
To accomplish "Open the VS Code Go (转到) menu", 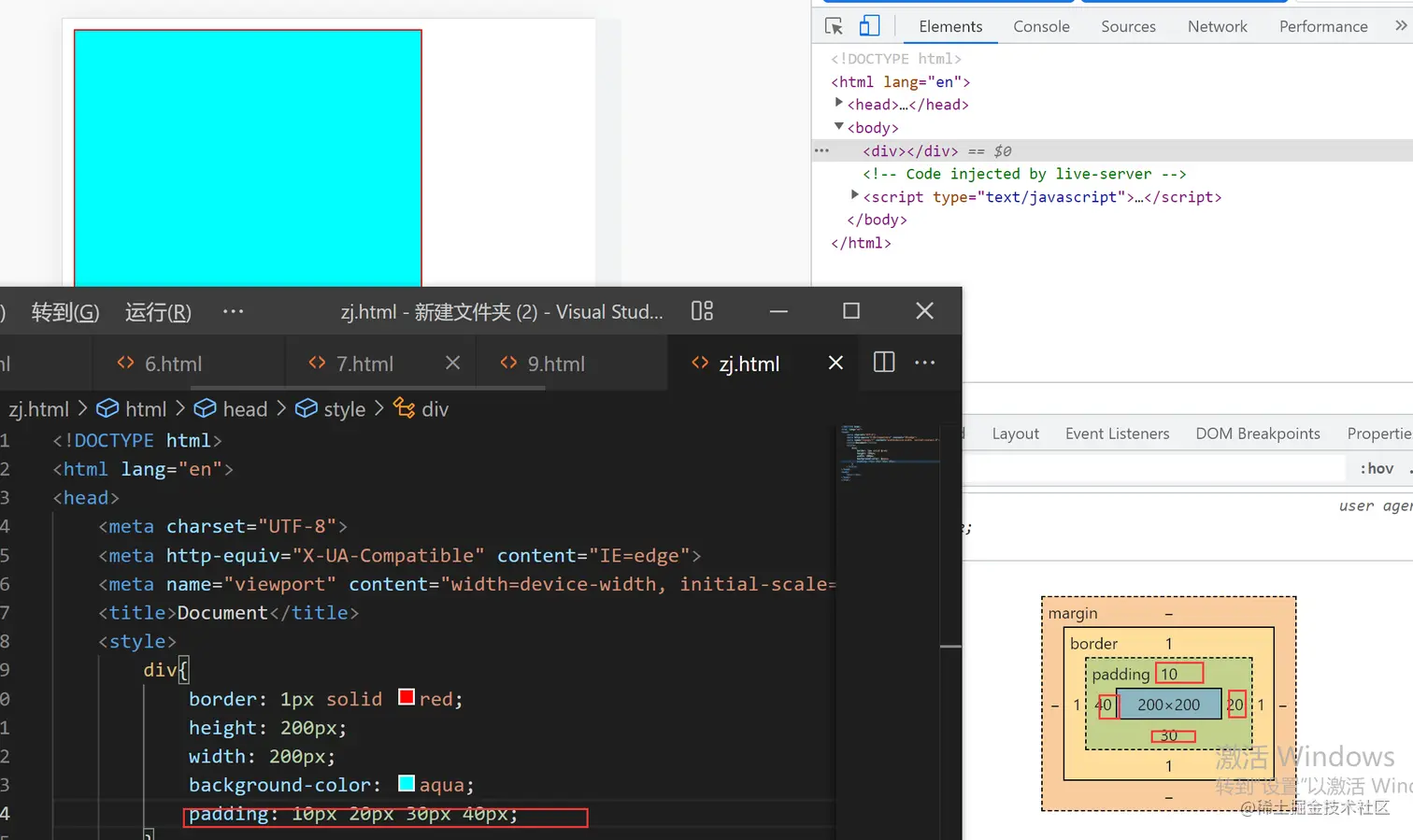I will coord(65,312).
